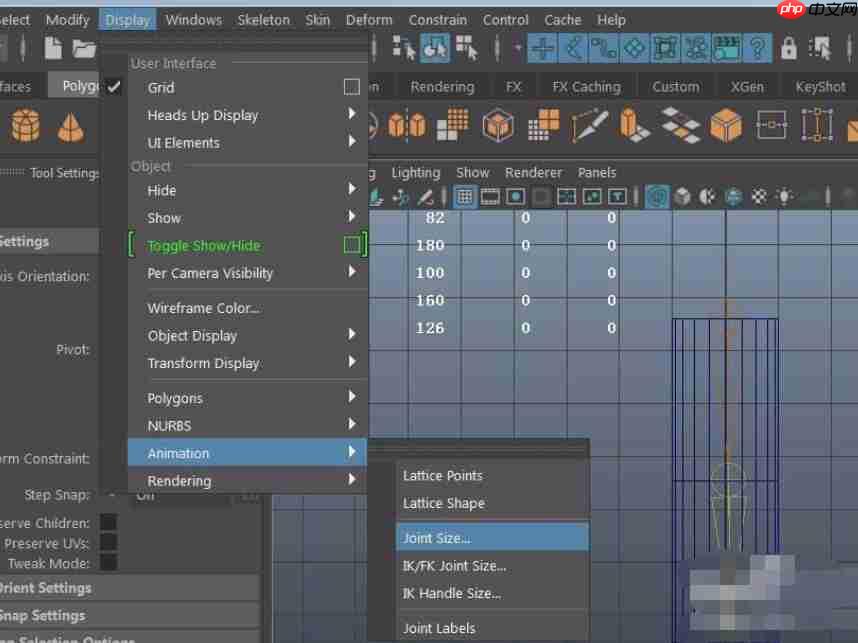Expand the Rendering display submenu
858x643 pixels.
[x=248, y=481]
